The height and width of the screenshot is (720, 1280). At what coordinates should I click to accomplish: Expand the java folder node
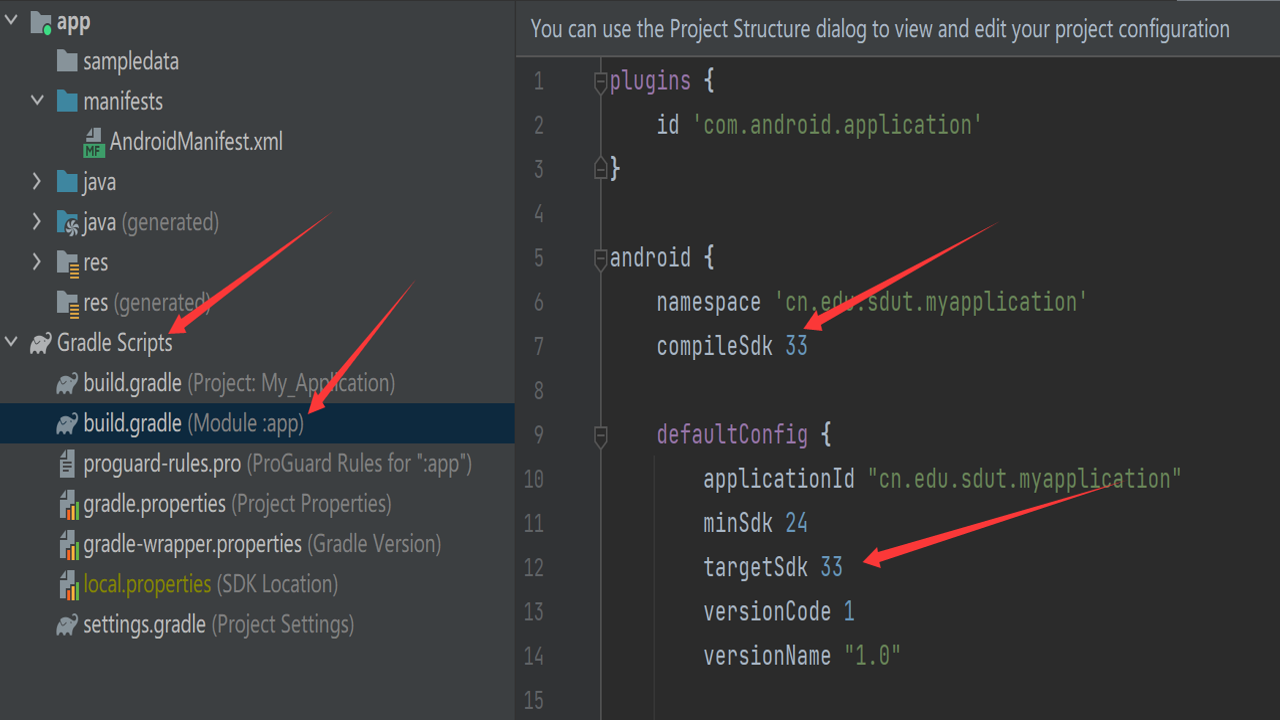coord(37,182)
